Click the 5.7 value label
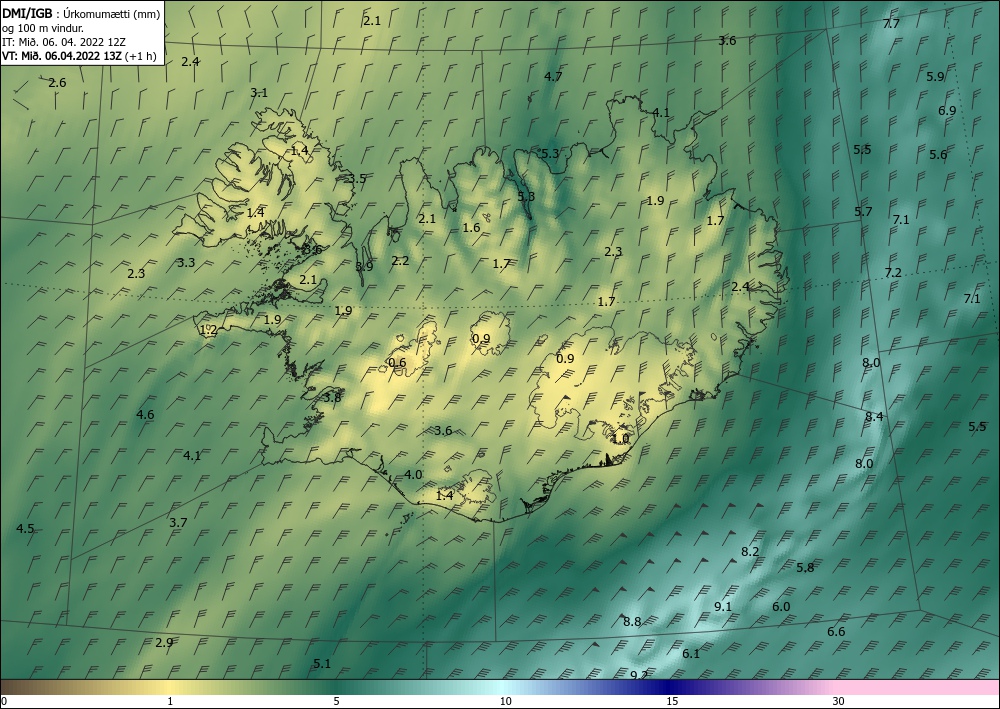1000x709 pixels. [863, 212]
